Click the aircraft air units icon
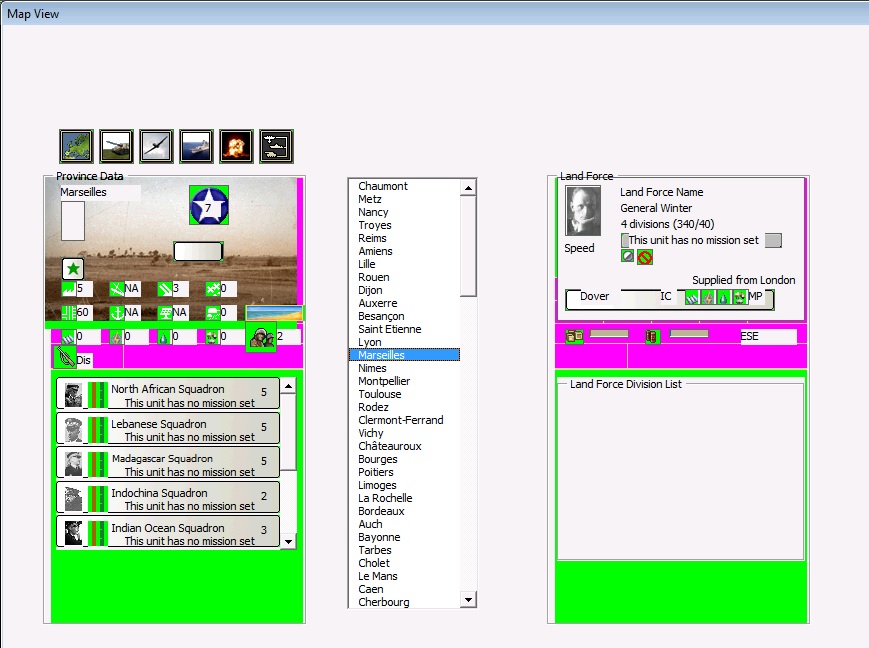The image size is (869, 648). point(156,147)
